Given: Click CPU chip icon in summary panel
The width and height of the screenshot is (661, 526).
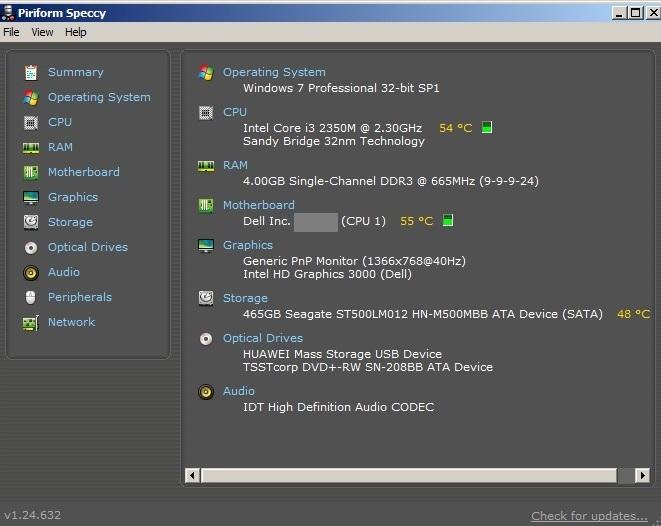Looking at the screenshot, I should 206,113.
